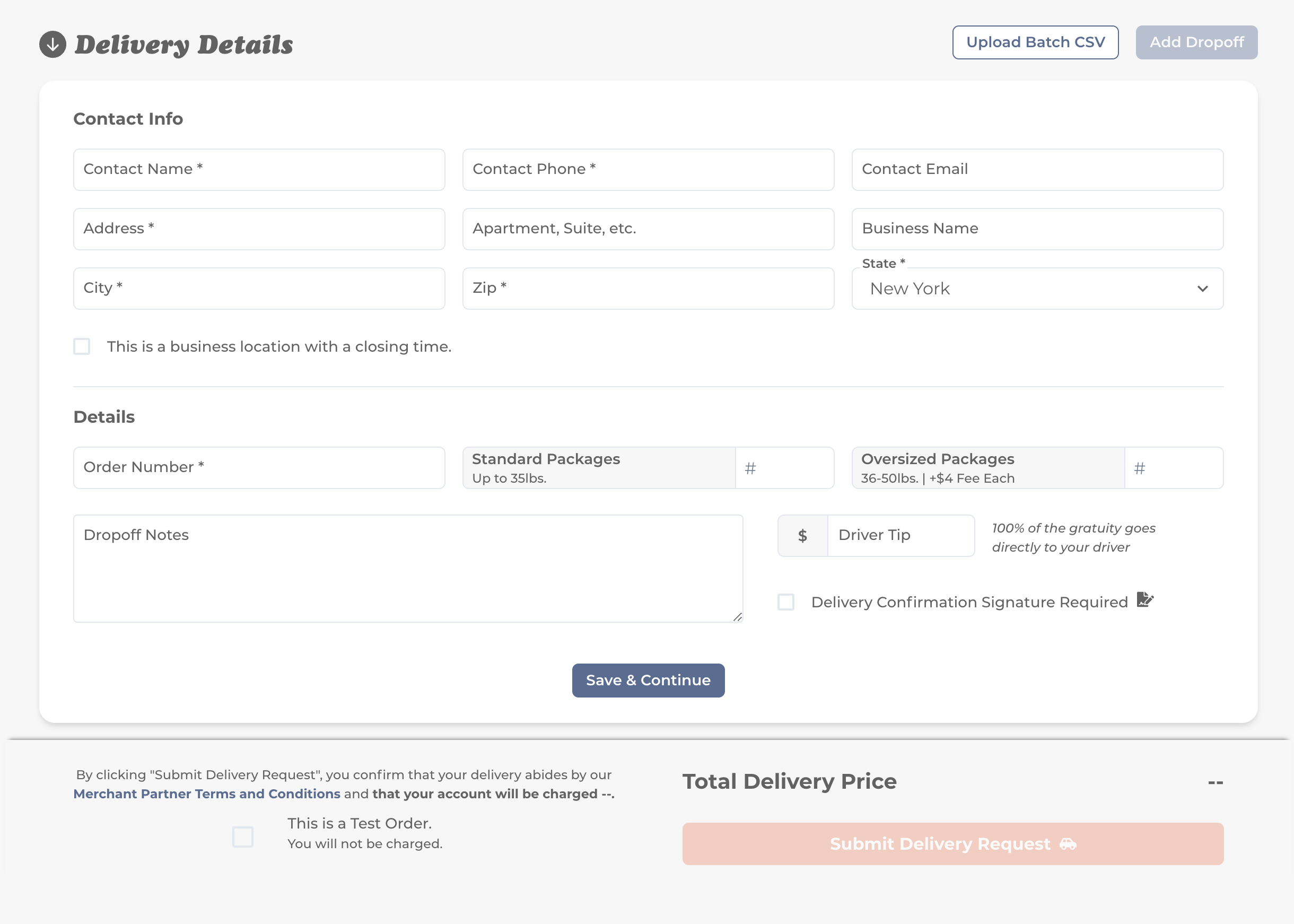The height and width of the screenshot is (924, 1294).
Task: Click into Dropoff Notes textarea
Action: pyautogui.click(x=408, y=569)
